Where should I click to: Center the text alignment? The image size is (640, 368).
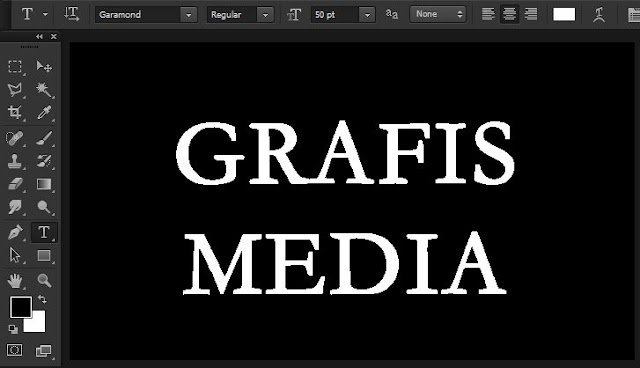click(509, 14)
